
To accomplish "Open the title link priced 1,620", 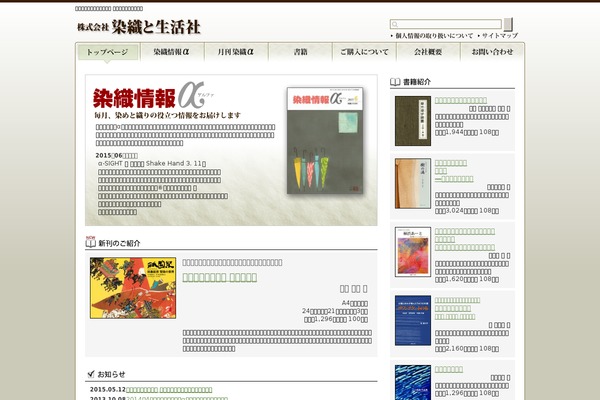I will click(x=465, y=239).
